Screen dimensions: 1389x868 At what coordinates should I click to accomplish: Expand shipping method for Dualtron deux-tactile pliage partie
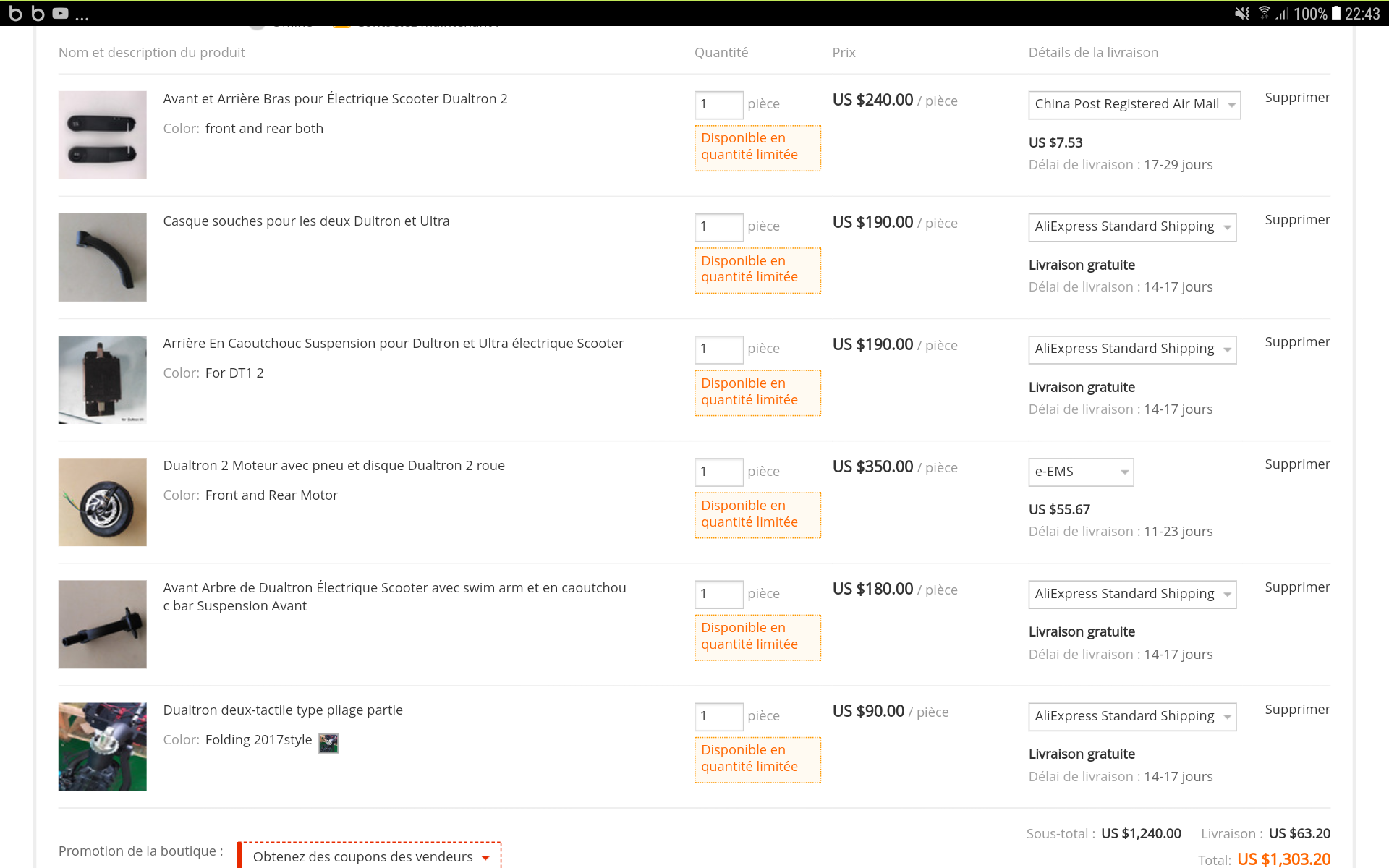point(1132,717)
